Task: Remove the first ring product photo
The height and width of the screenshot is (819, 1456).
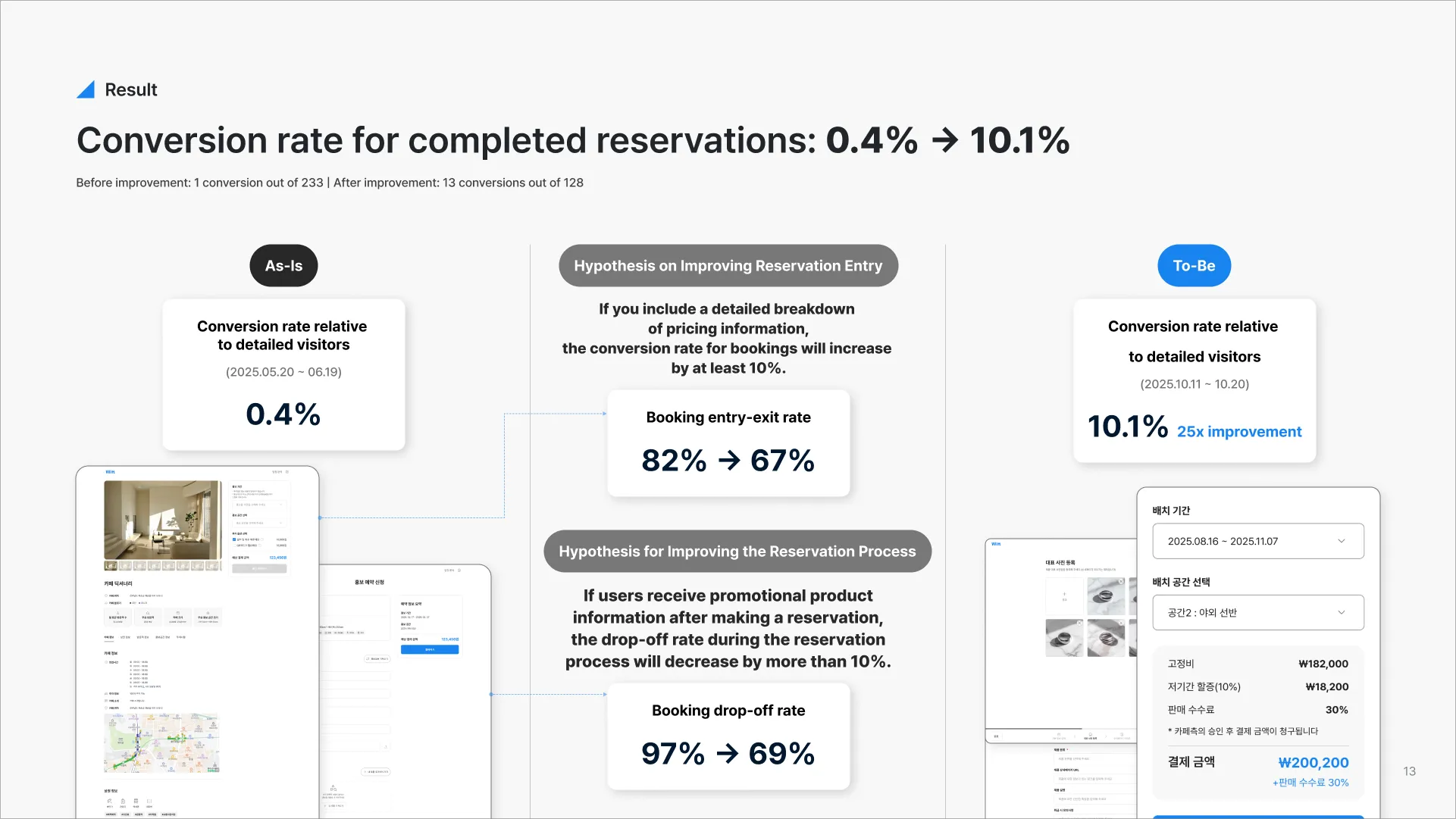Action: (x=1121, y=582)
